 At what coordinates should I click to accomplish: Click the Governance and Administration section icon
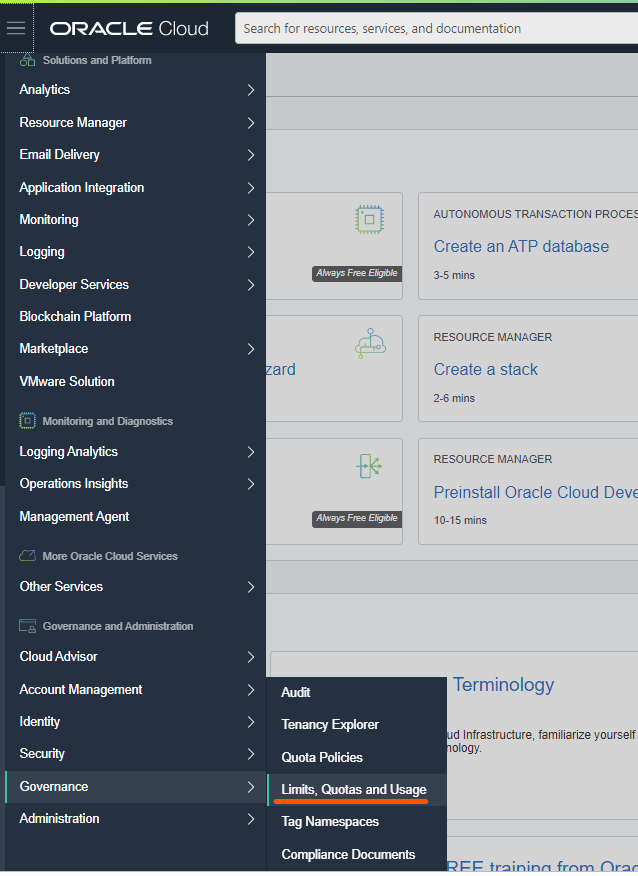27,626
